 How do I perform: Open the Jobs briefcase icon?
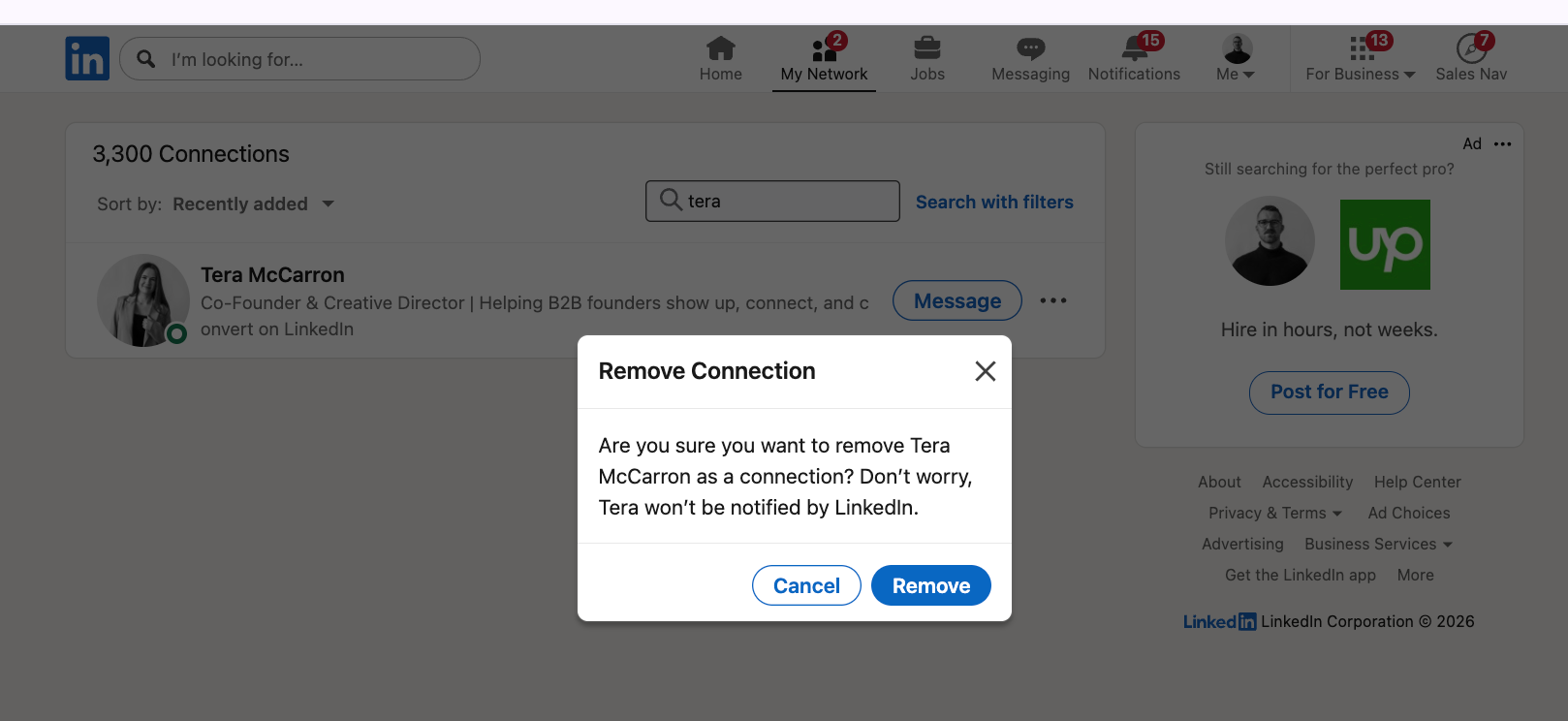[x=927, y=48]
